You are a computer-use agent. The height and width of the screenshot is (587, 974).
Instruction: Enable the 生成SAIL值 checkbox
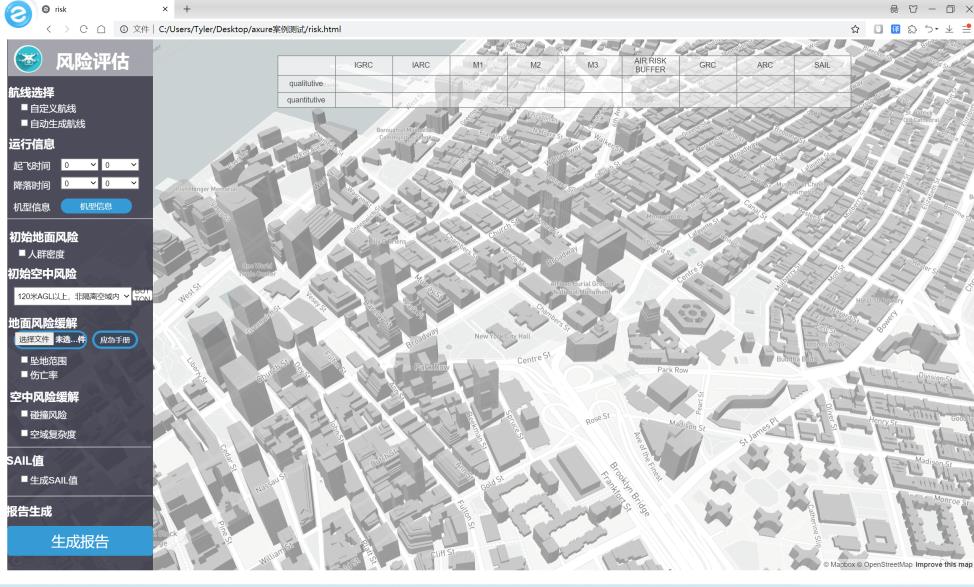tap(25, 479)
